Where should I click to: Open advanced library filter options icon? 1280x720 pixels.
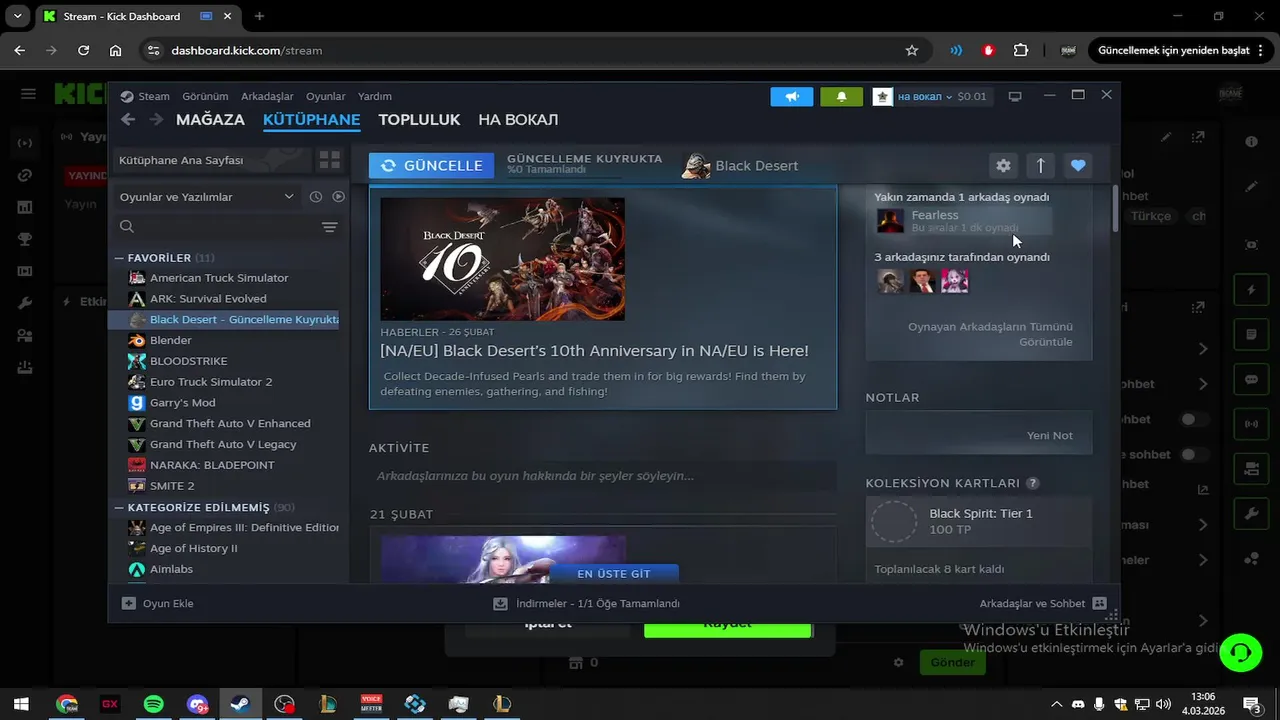click(x=329, y=227)
